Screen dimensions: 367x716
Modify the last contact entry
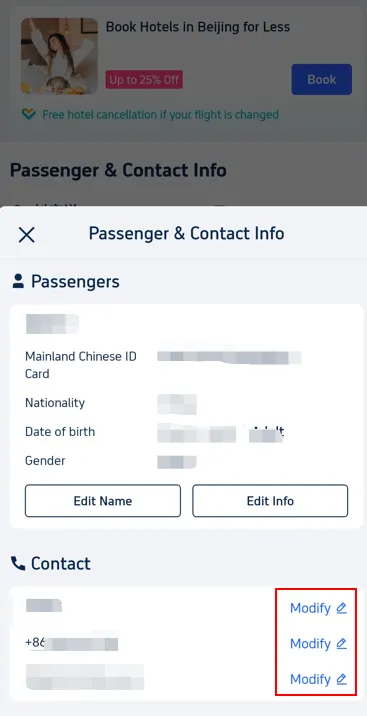tap(318, 679)
